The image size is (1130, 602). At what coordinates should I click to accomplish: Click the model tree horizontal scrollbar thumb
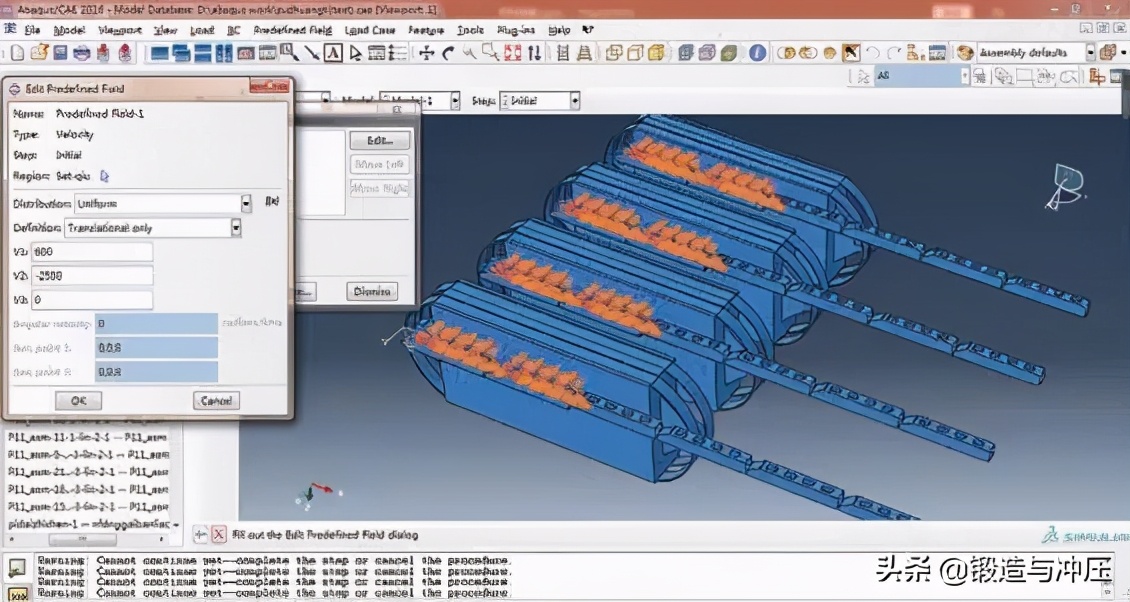[x=82, y=539]
